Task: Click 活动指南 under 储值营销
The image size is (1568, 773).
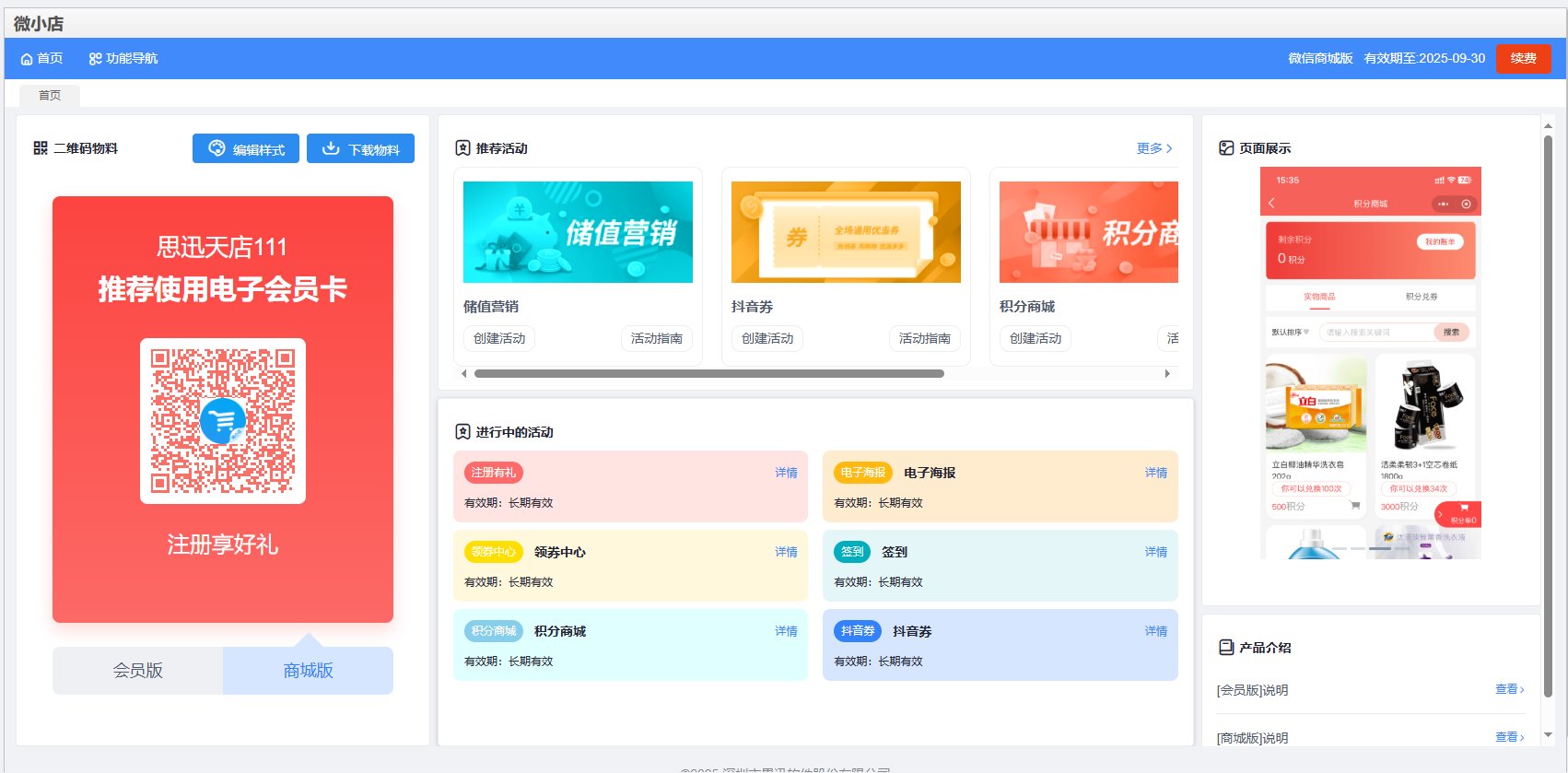Action: pos(657,338)
